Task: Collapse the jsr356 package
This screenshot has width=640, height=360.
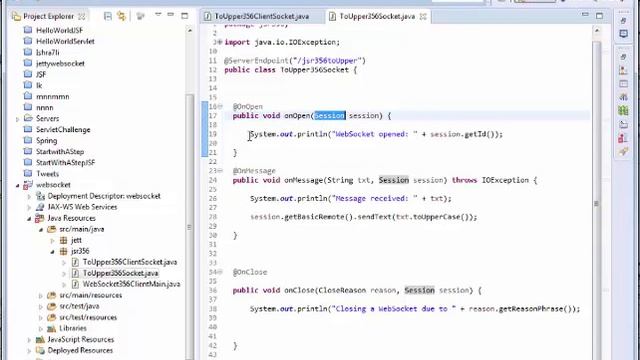Action: pos(52,251)
